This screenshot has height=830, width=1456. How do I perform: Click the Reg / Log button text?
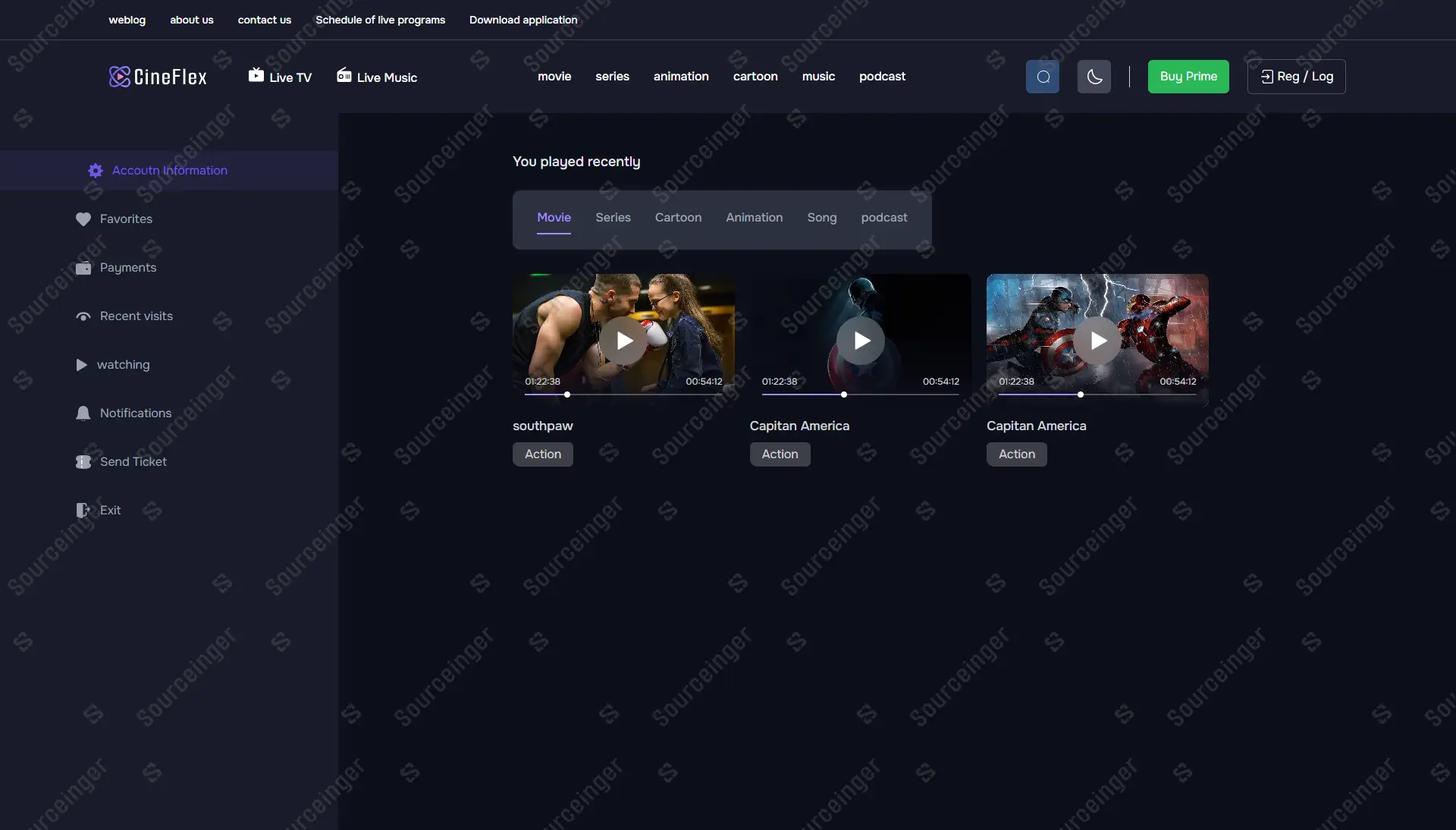[1305, 77]
